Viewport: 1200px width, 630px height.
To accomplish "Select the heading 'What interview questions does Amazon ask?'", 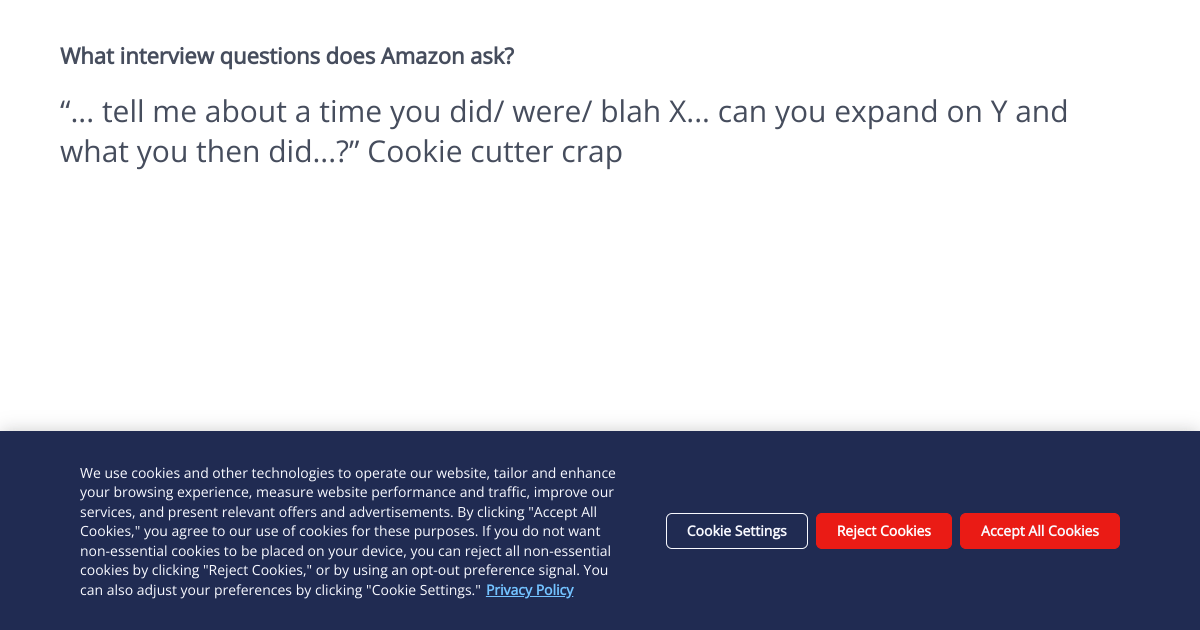I will tap(286, 55).
